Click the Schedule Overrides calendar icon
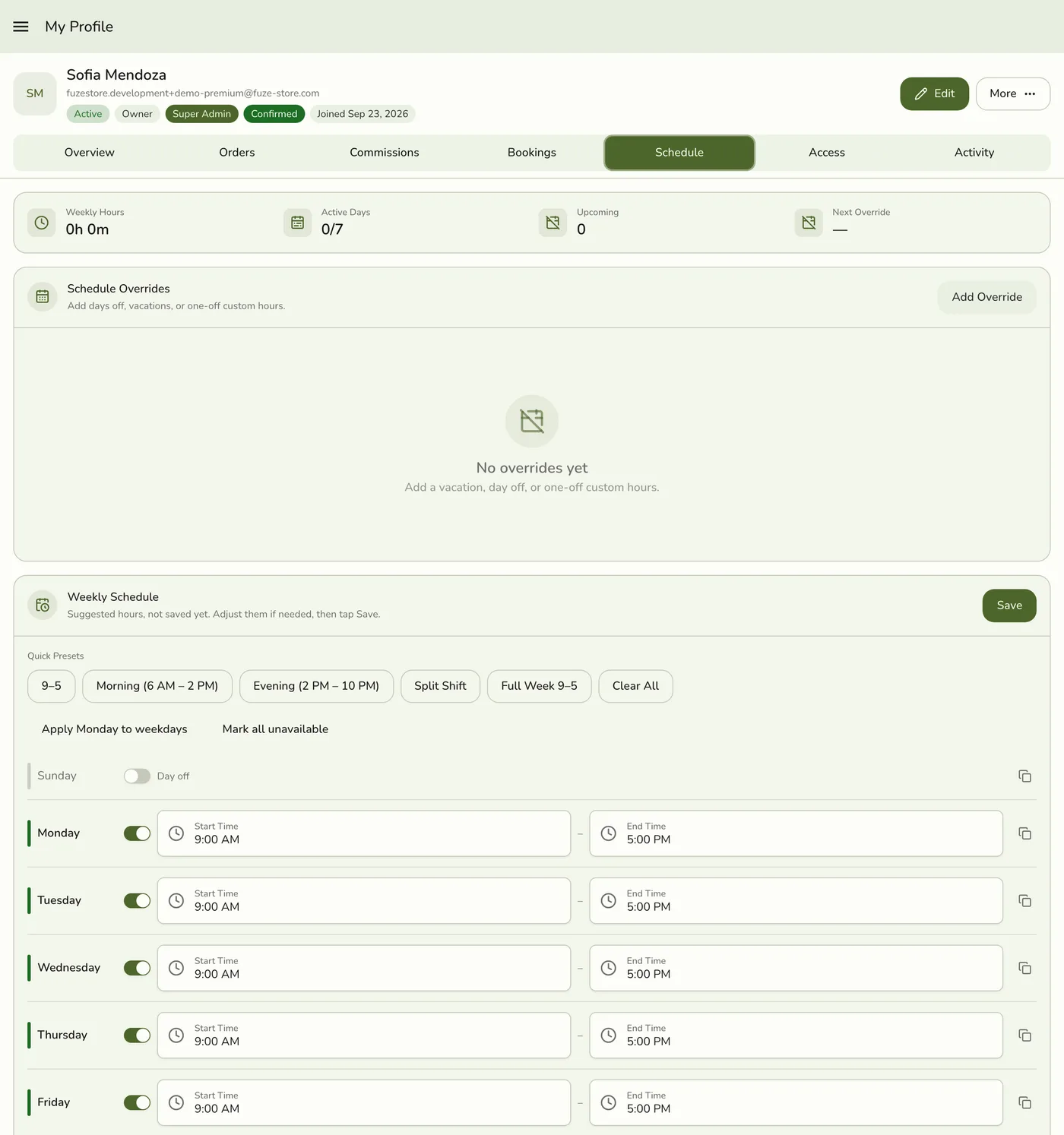 [43, 297]
